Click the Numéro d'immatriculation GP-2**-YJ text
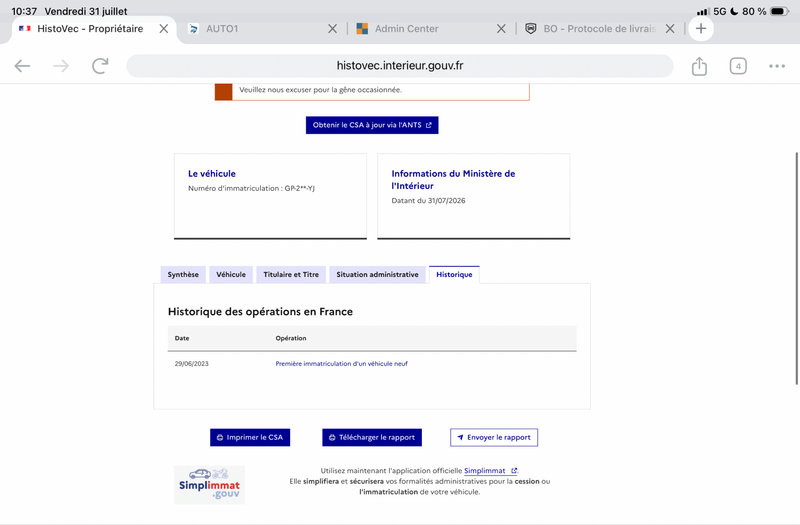 (x=251, y=188)
